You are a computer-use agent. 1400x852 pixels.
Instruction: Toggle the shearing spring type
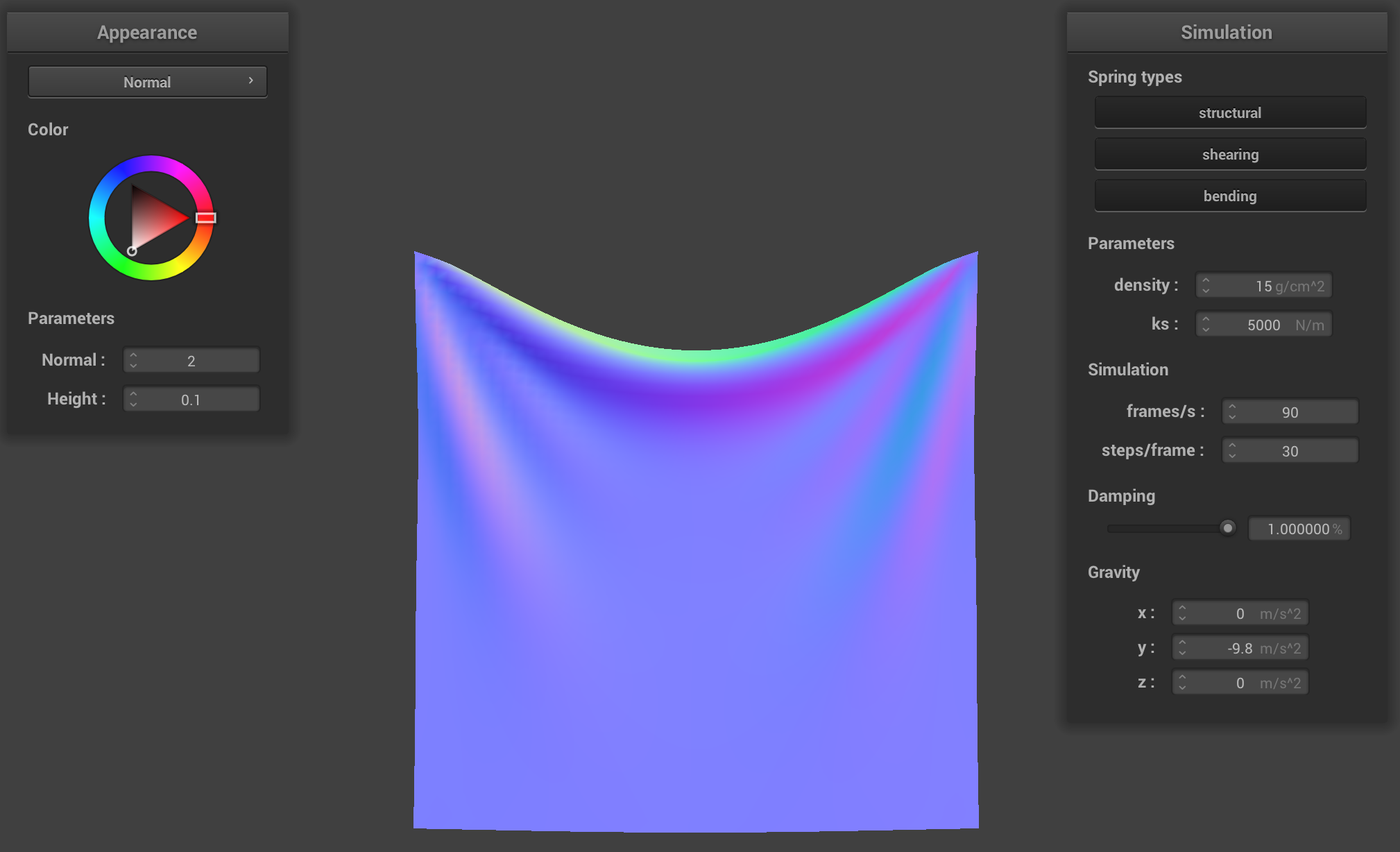pos(1230,154)
